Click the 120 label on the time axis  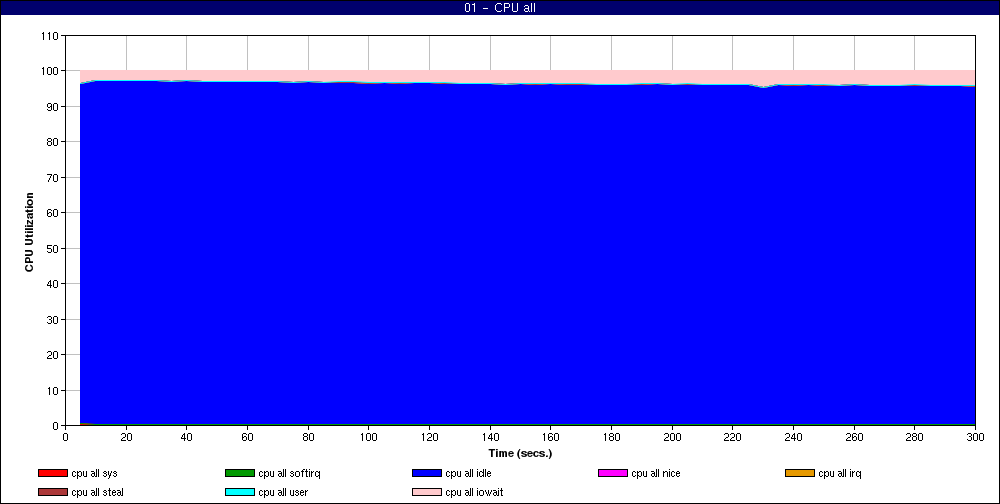point(429,438)
